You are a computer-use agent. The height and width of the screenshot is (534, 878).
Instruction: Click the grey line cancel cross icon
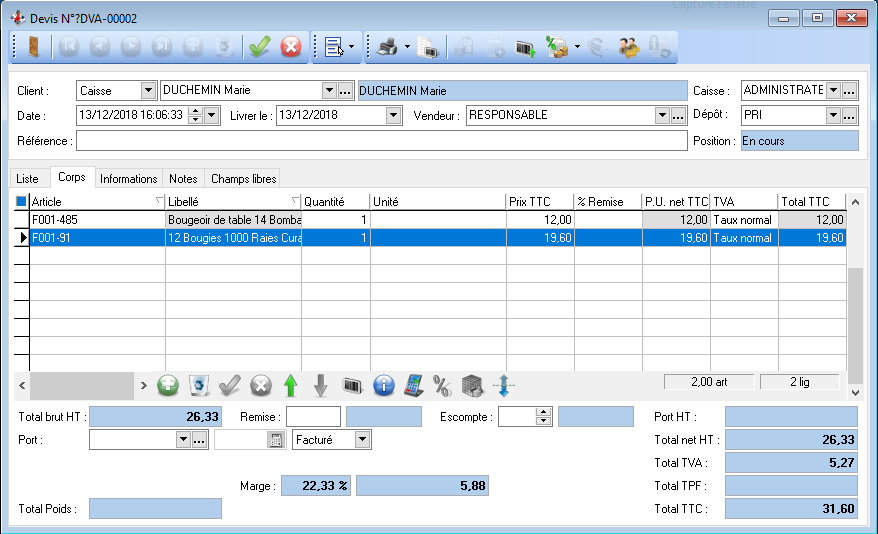260,385
